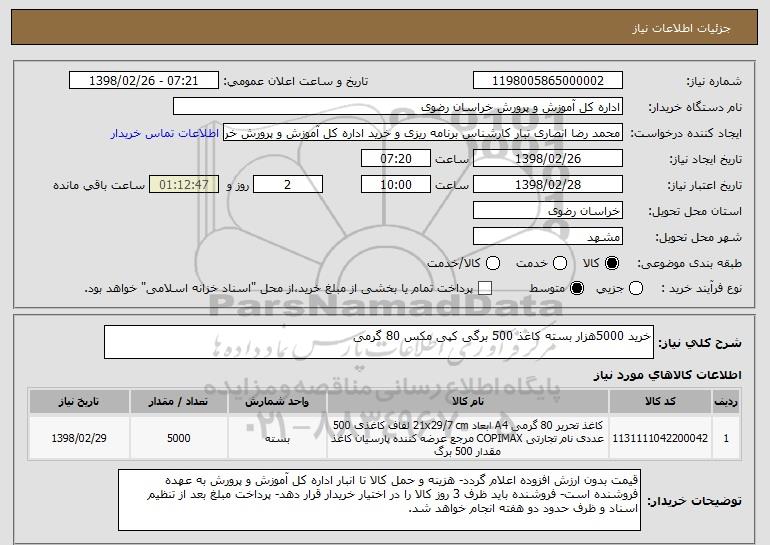Click the ساعت باقی مانده label

[x=99, y=185]
